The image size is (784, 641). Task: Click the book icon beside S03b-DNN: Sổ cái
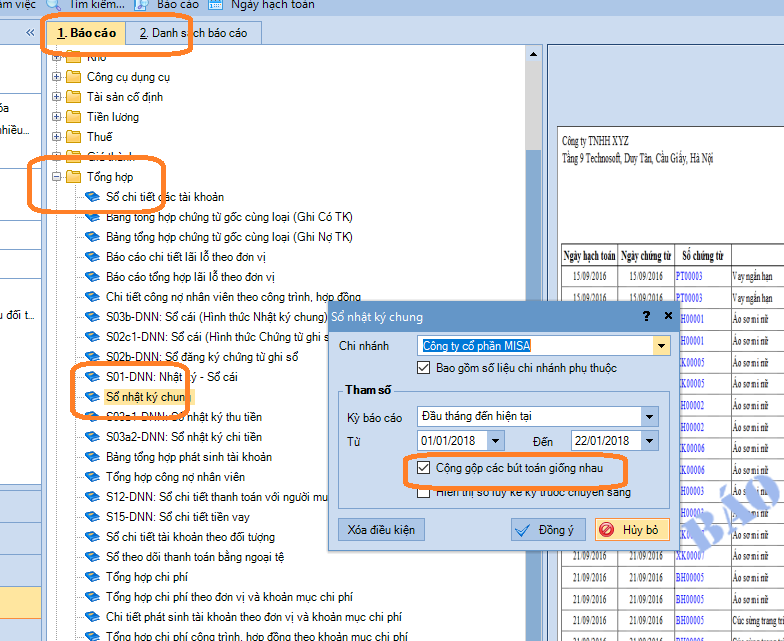93,317
